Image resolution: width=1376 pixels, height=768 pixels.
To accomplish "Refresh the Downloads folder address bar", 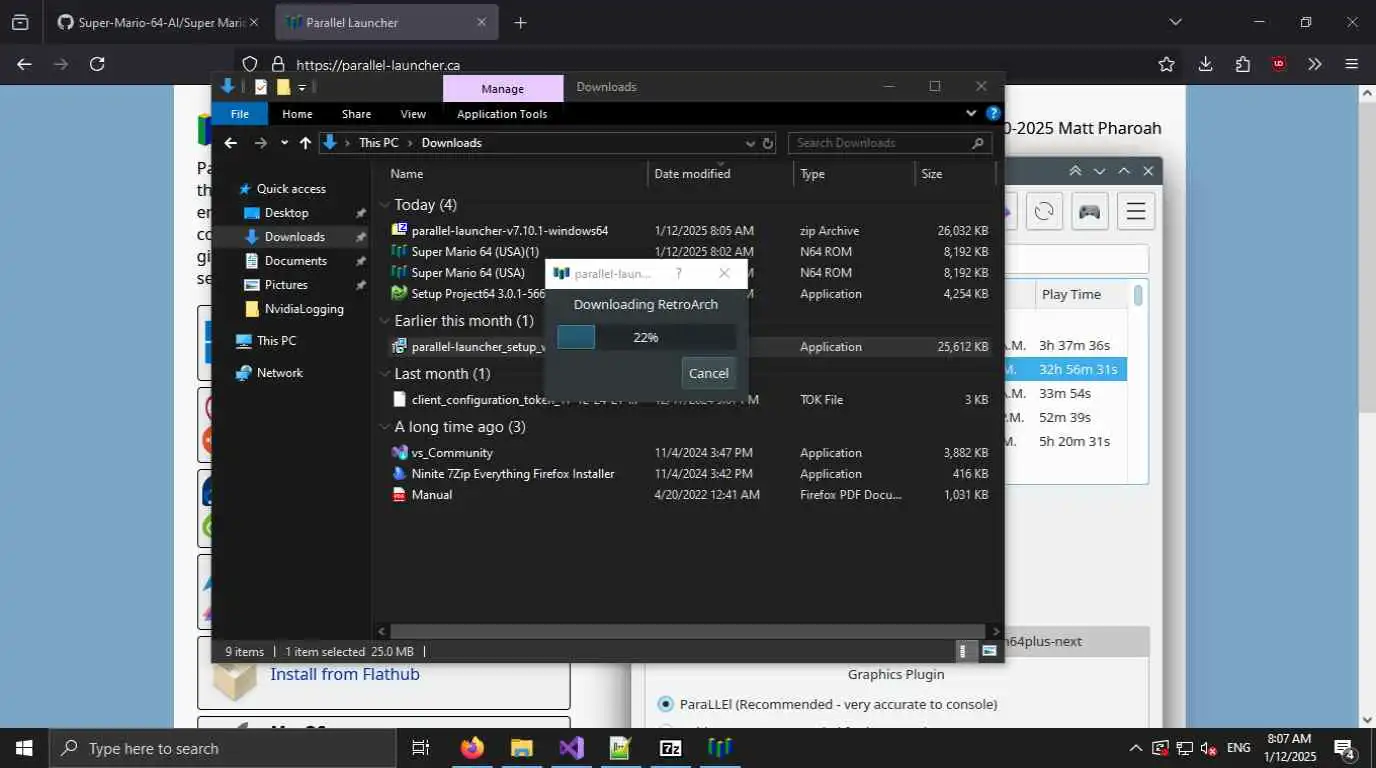I will pyautogui.click(x=768, y=143).
